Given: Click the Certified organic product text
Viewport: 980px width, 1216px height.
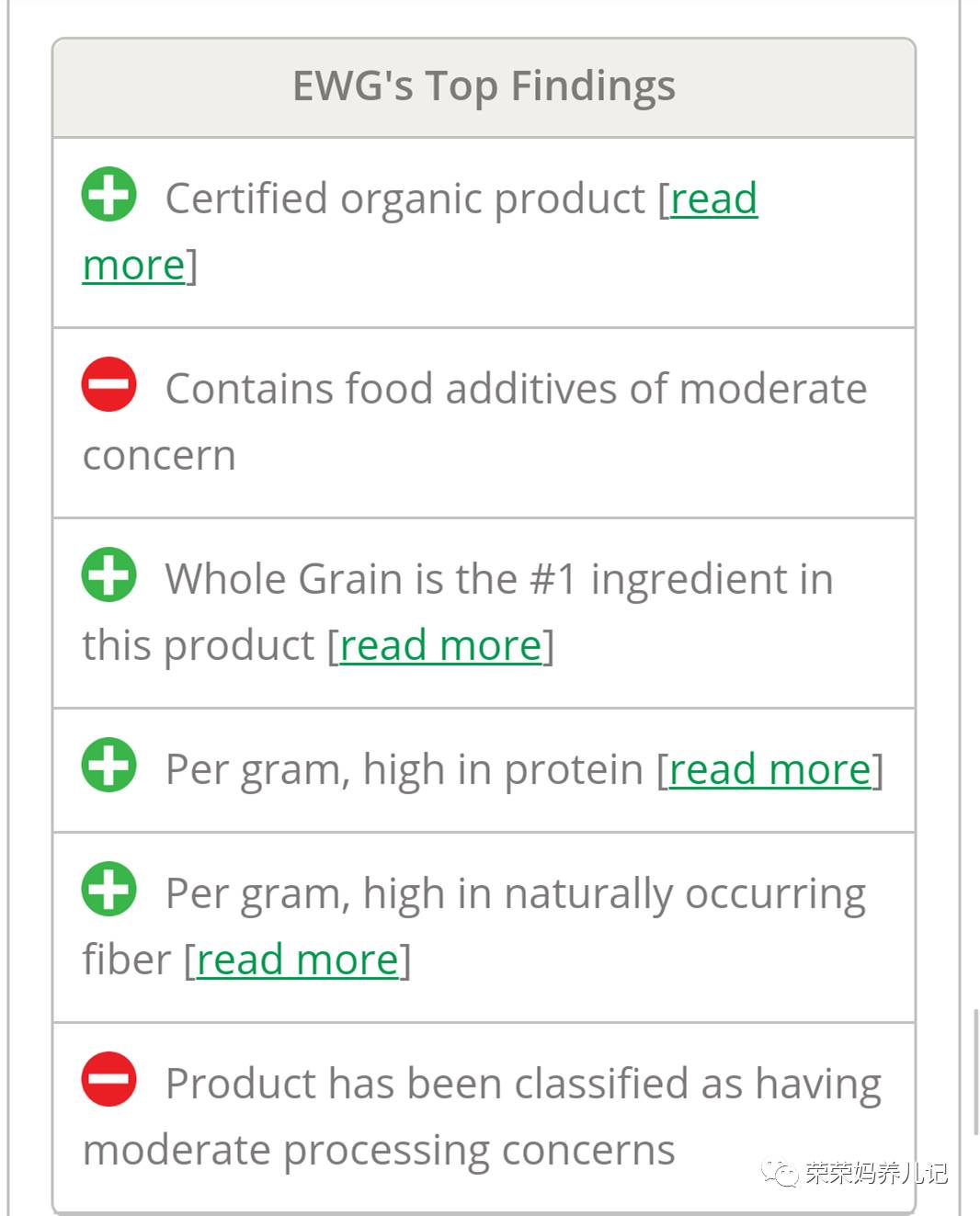Looking at the screenshot, I should tap(405, 199).
